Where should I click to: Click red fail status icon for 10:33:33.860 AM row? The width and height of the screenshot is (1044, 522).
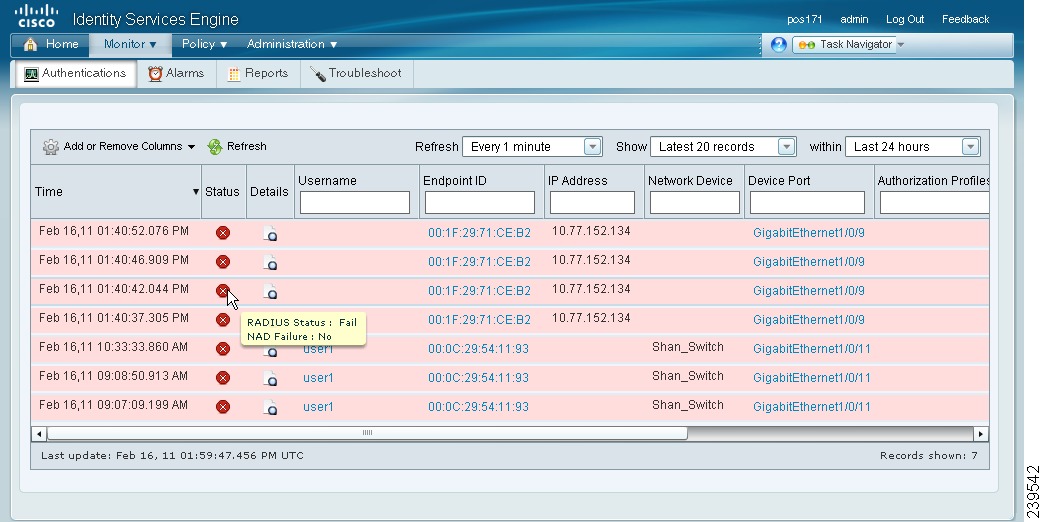(x=223, y=348)
